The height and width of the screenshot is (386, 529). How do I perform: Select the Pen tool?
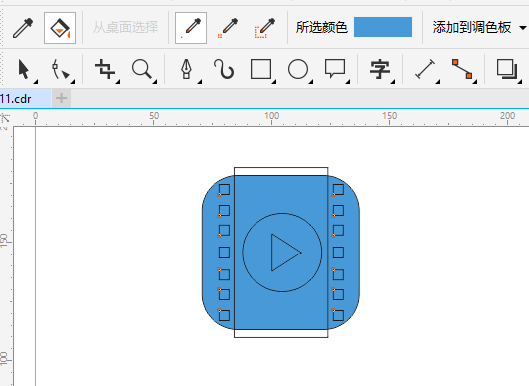pos(186,69)
